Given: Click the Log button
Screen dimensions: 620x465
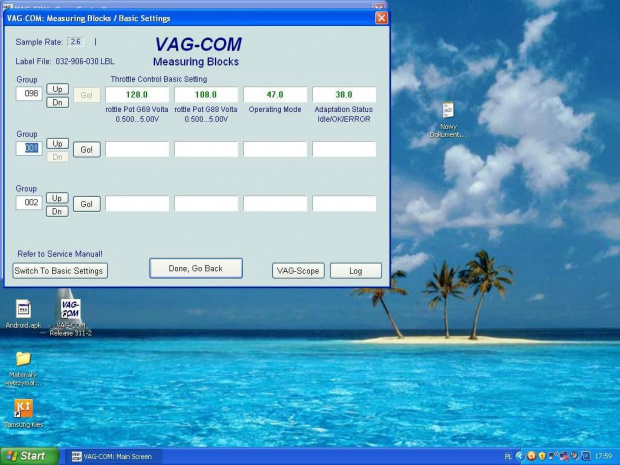Looking at the screenshot, I should [x=356, y=271].
